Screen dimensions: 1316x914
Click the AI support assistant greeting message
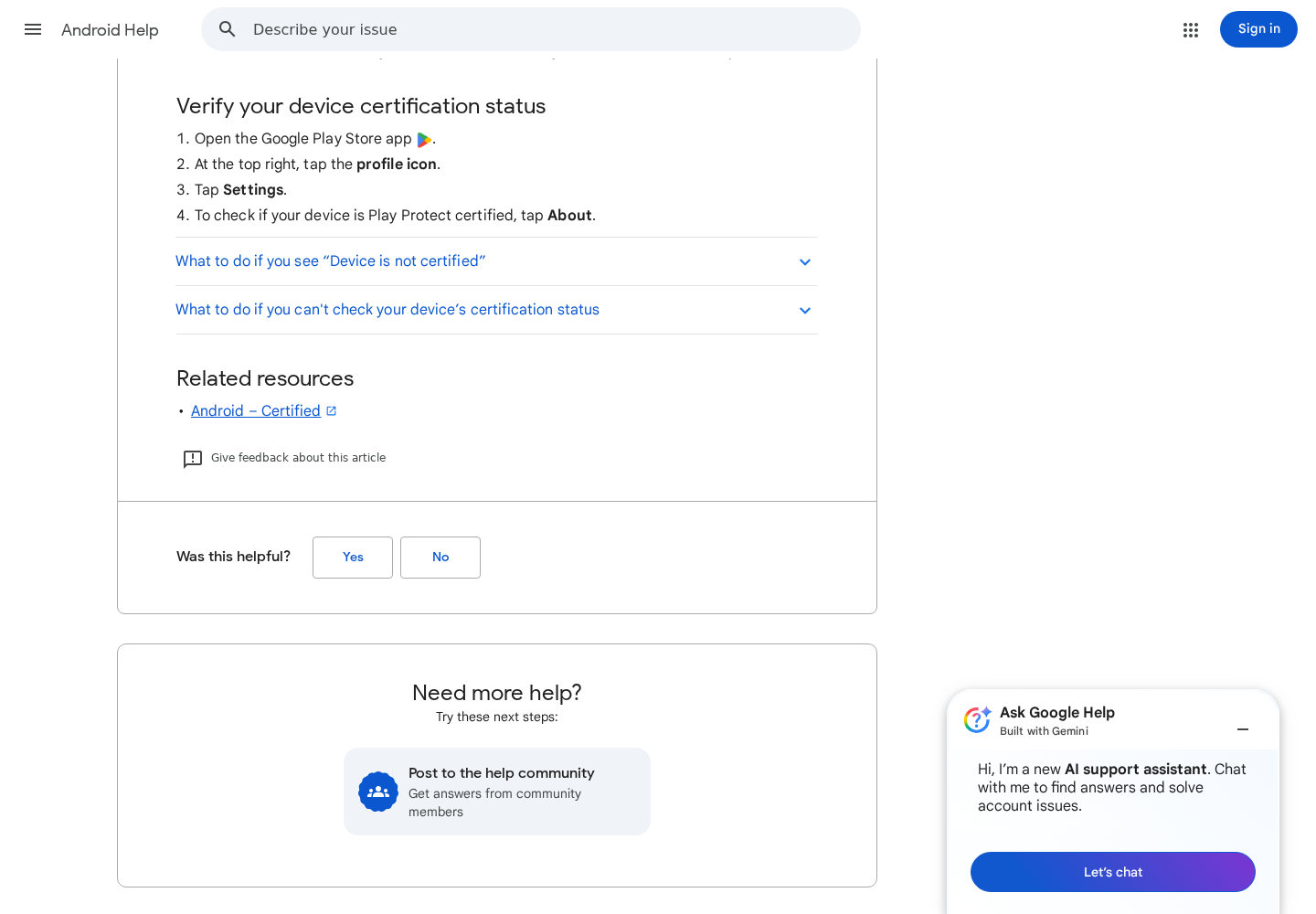[1112, 788]
